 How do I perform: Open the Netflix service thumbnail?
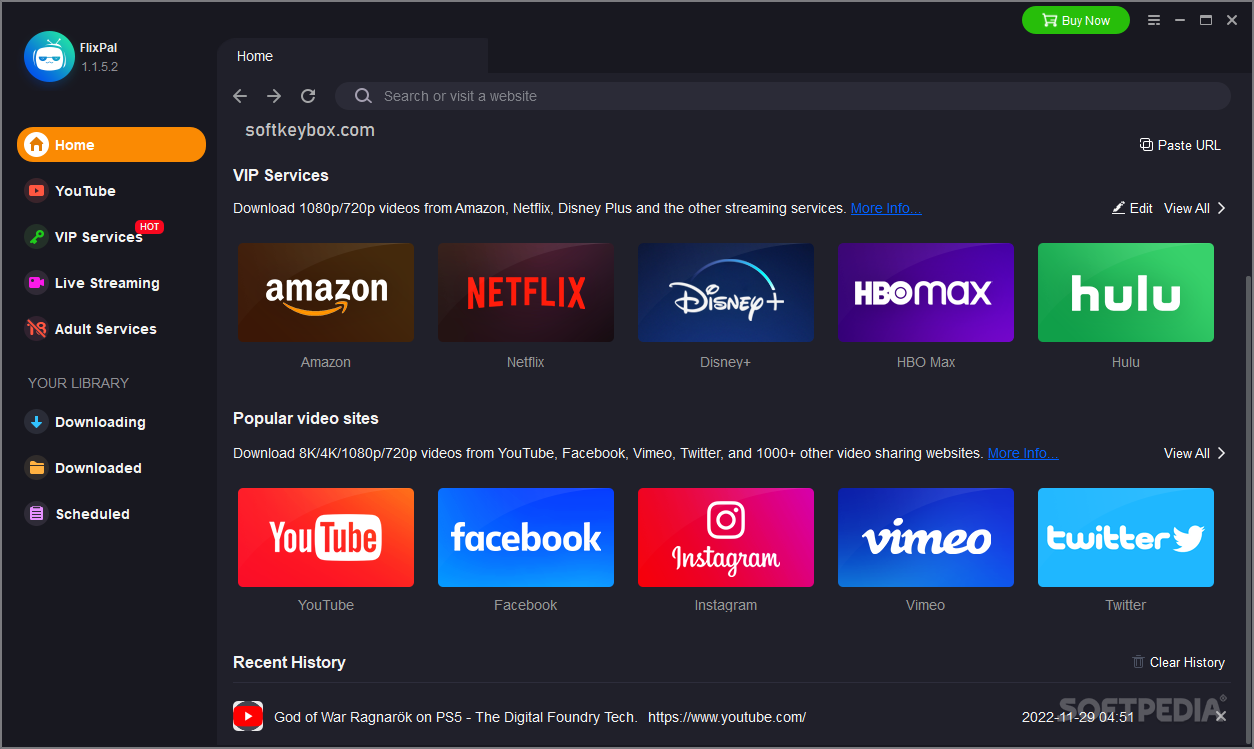point(525,293)
